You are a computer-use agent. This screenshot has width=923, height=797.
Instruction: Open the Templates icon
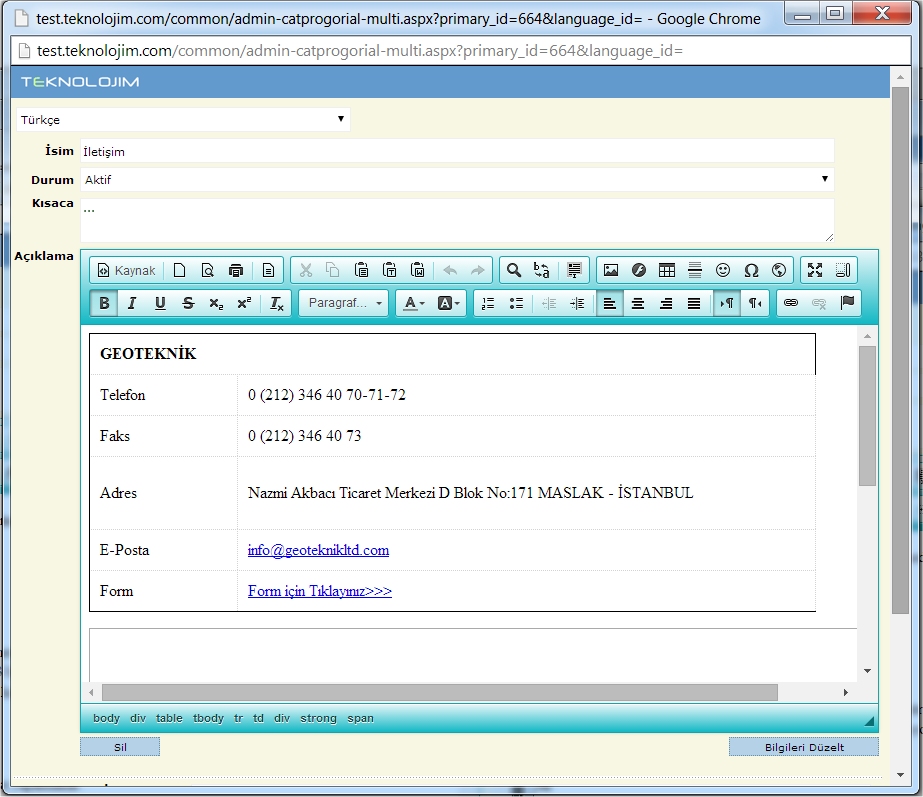(x=268, y=270)
